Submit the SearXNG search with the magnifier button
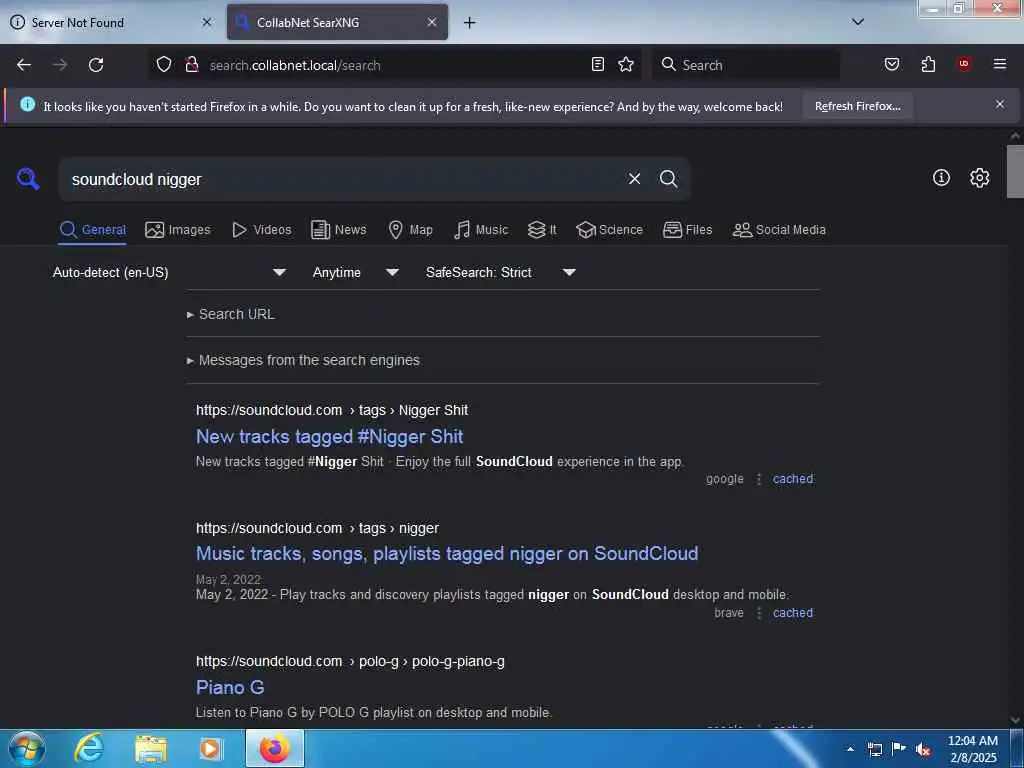 pos(668,179)
